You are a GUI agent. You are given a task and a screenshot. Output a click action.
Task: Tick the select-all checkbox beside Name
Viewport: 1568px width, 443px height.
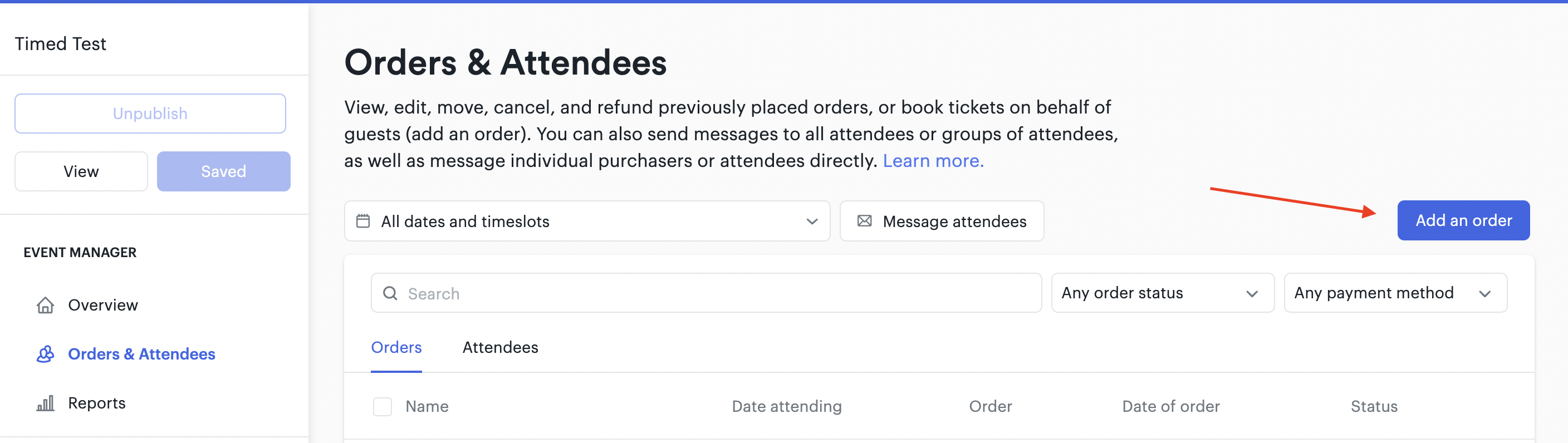coord(383,406)
